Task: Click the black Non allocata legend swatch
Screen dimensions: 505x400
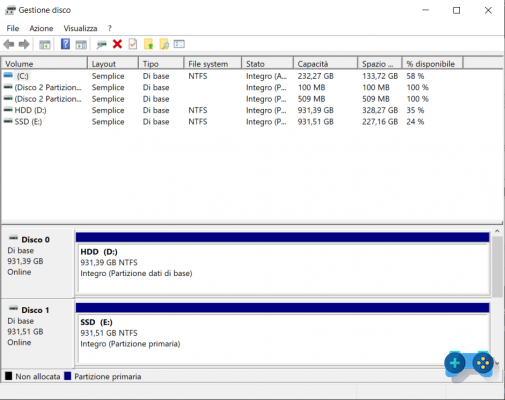Action: (9, 376)
